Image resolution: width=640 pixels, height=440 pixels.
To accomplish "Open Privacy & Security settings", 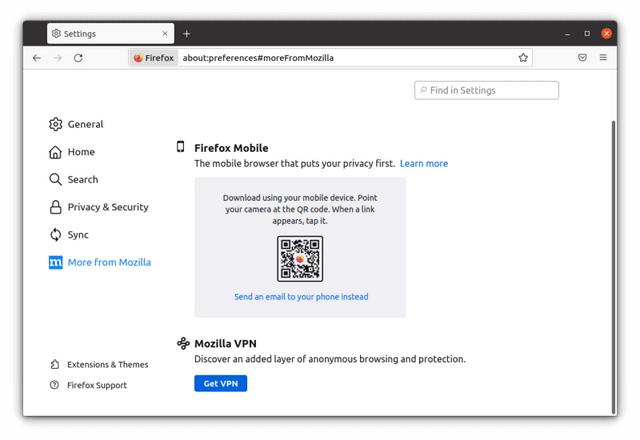I will (x=98, y=207).
